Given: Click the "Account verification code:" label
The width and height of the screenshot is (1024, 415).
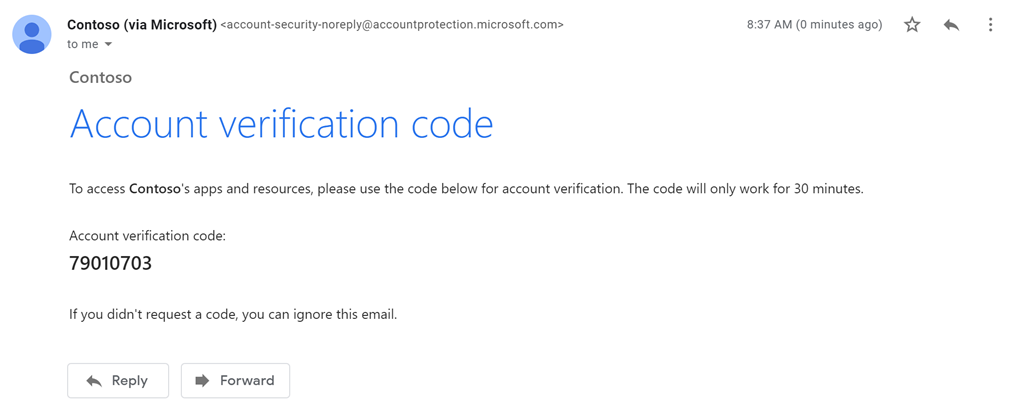Looking at the screenshot, I should (x=147, y=236).
